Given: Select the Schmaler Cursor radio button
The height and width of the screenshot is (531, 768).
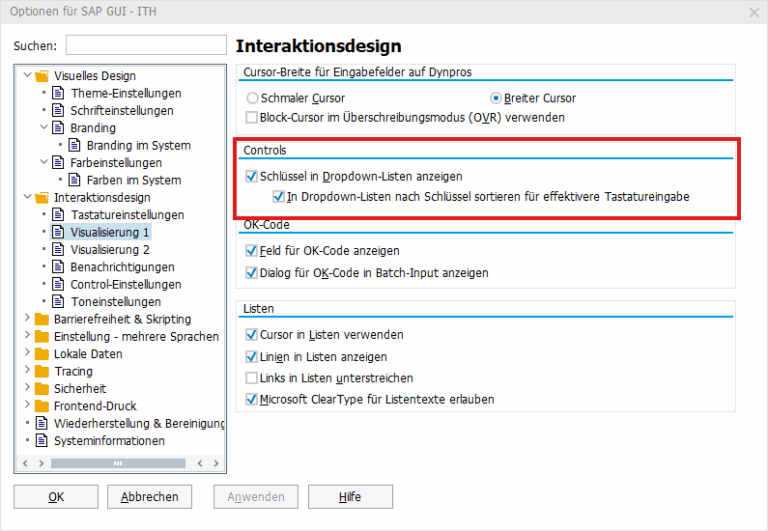Looking at the screenshot, I should pos(252,98).
